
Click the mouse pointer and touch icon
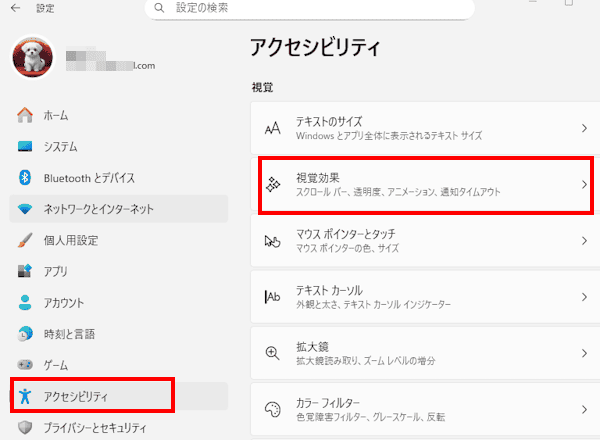272,241
